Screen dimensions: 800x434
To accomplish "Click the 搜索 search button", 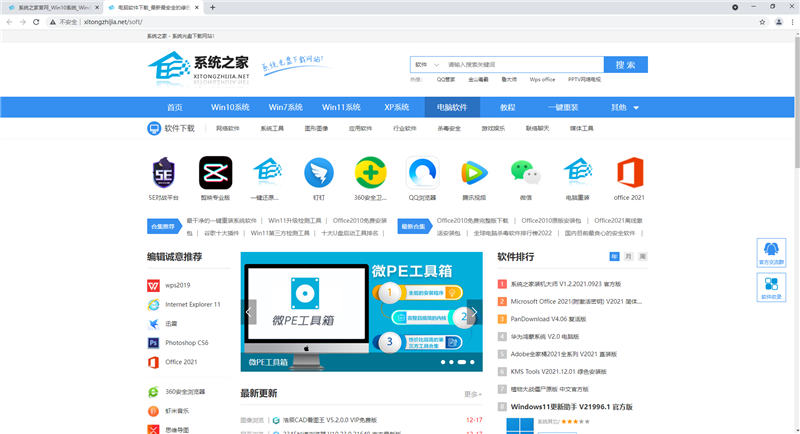I will click(626, 65).
